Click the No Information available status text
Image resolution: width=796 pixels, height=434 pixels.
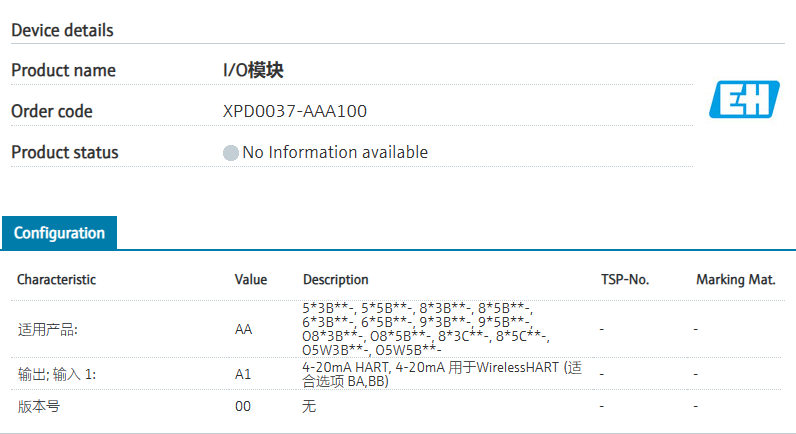(x=335, y=152)
